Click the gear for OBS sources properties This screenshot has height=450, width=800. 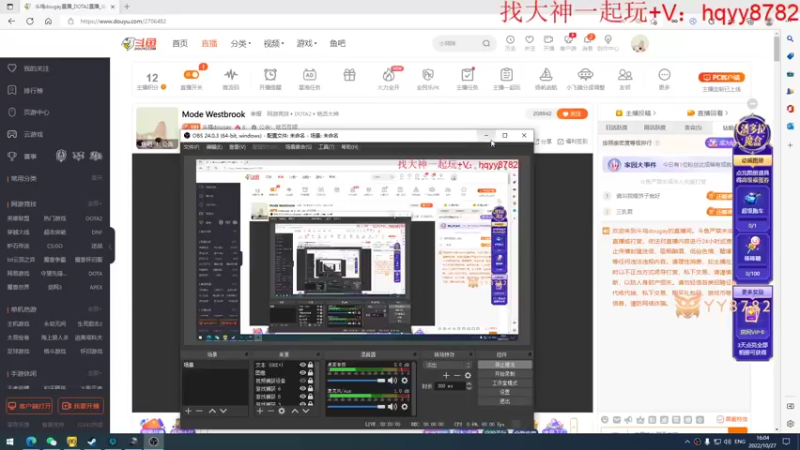coord(282,411)
